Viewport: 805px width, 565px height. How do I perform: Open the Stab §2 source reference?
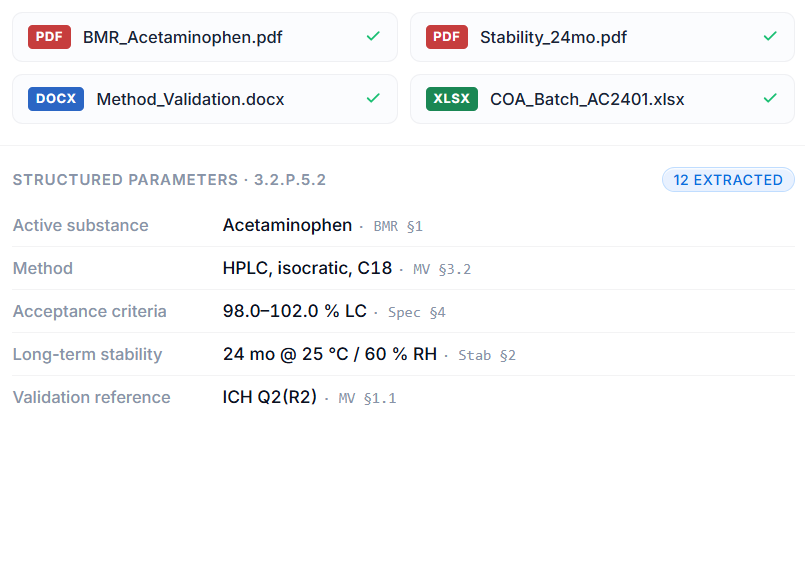(487, 356)
